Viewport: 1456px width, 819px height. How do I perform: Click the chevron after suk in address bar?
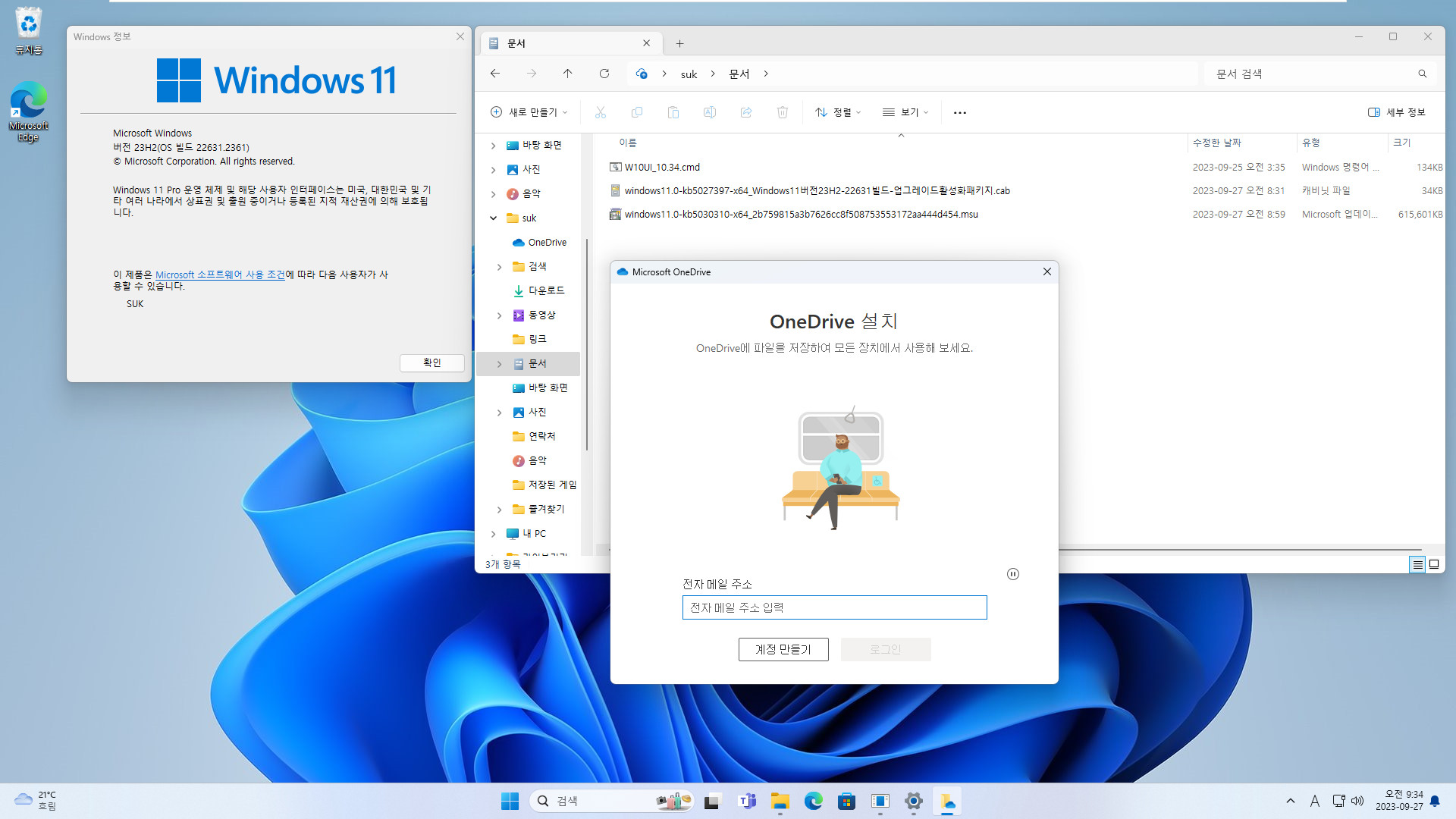click(713, 74)
